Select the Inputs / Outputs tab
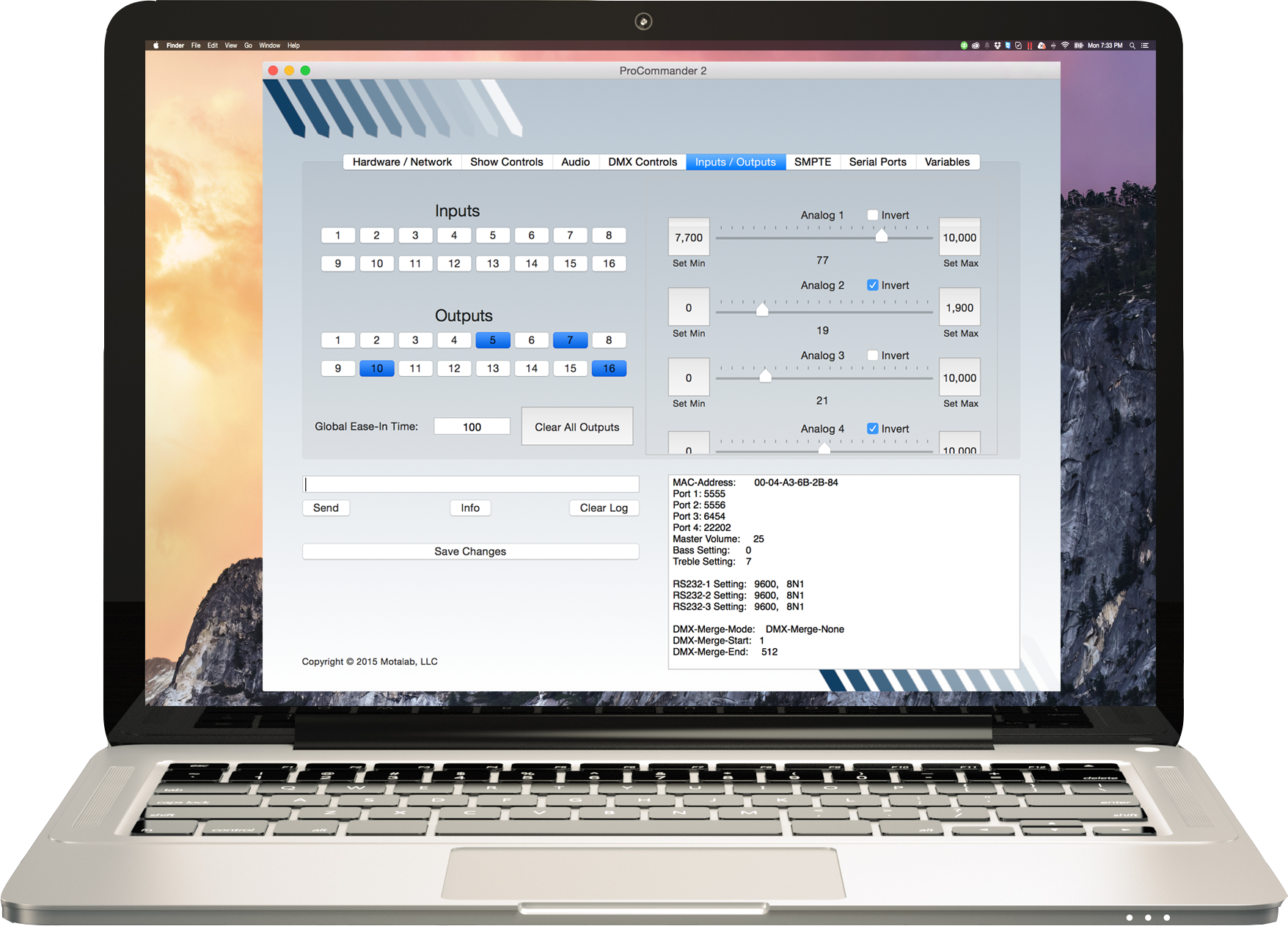 (736, 162)
